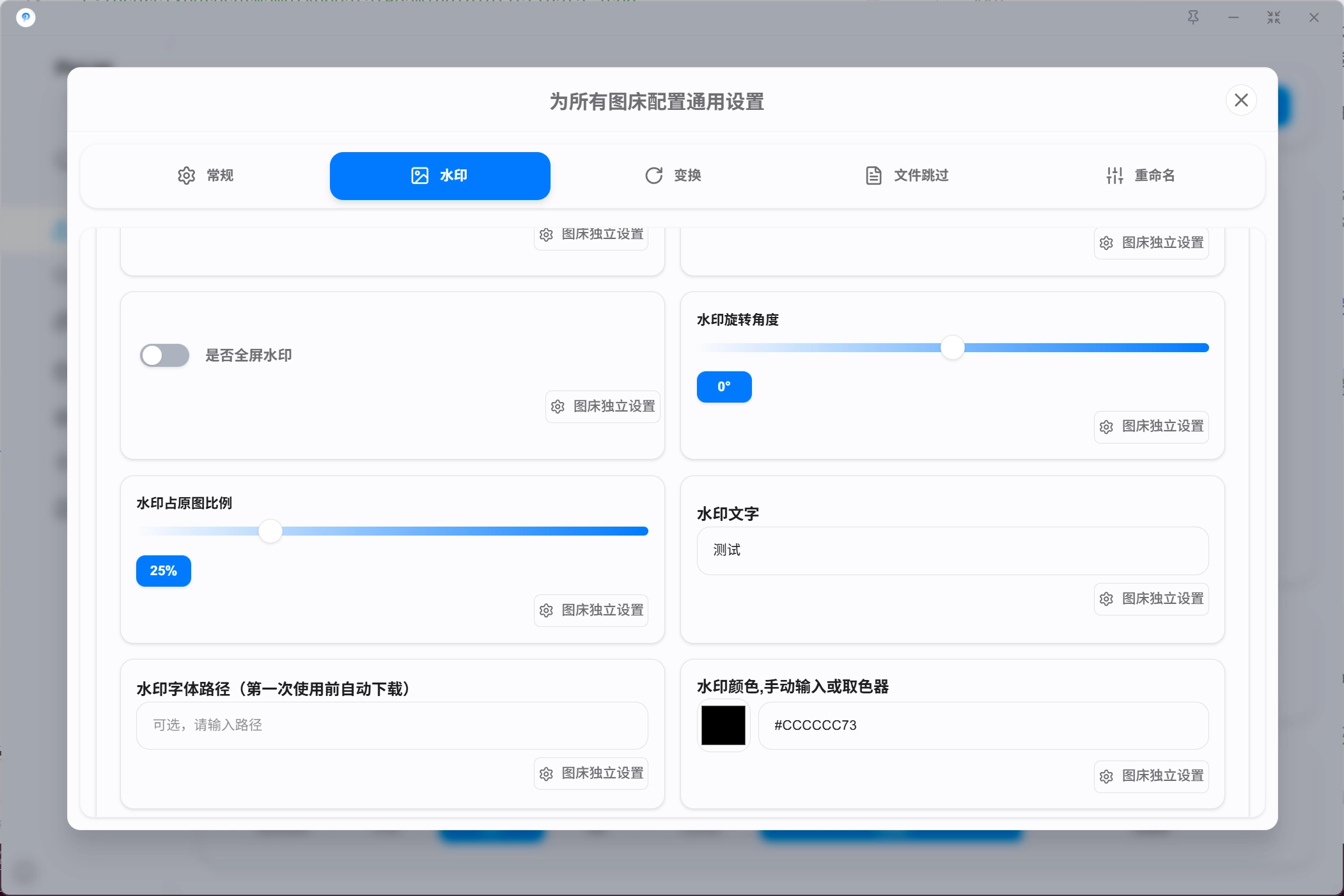Click gear icon in 水印颜色 card

tap(1106, 776)
